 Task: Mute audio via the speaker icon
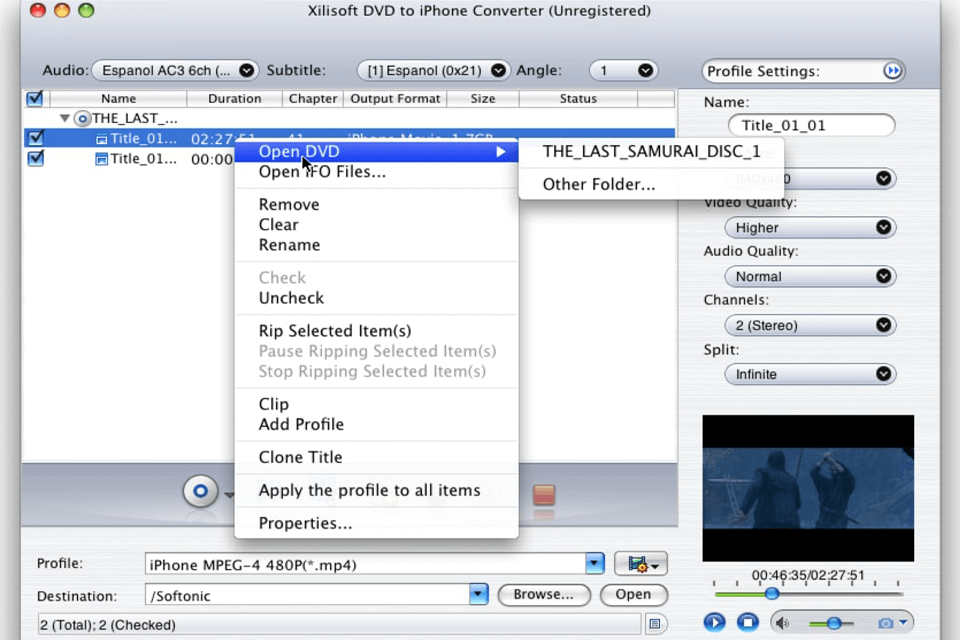pyautogui.click(x=781, y=622)
